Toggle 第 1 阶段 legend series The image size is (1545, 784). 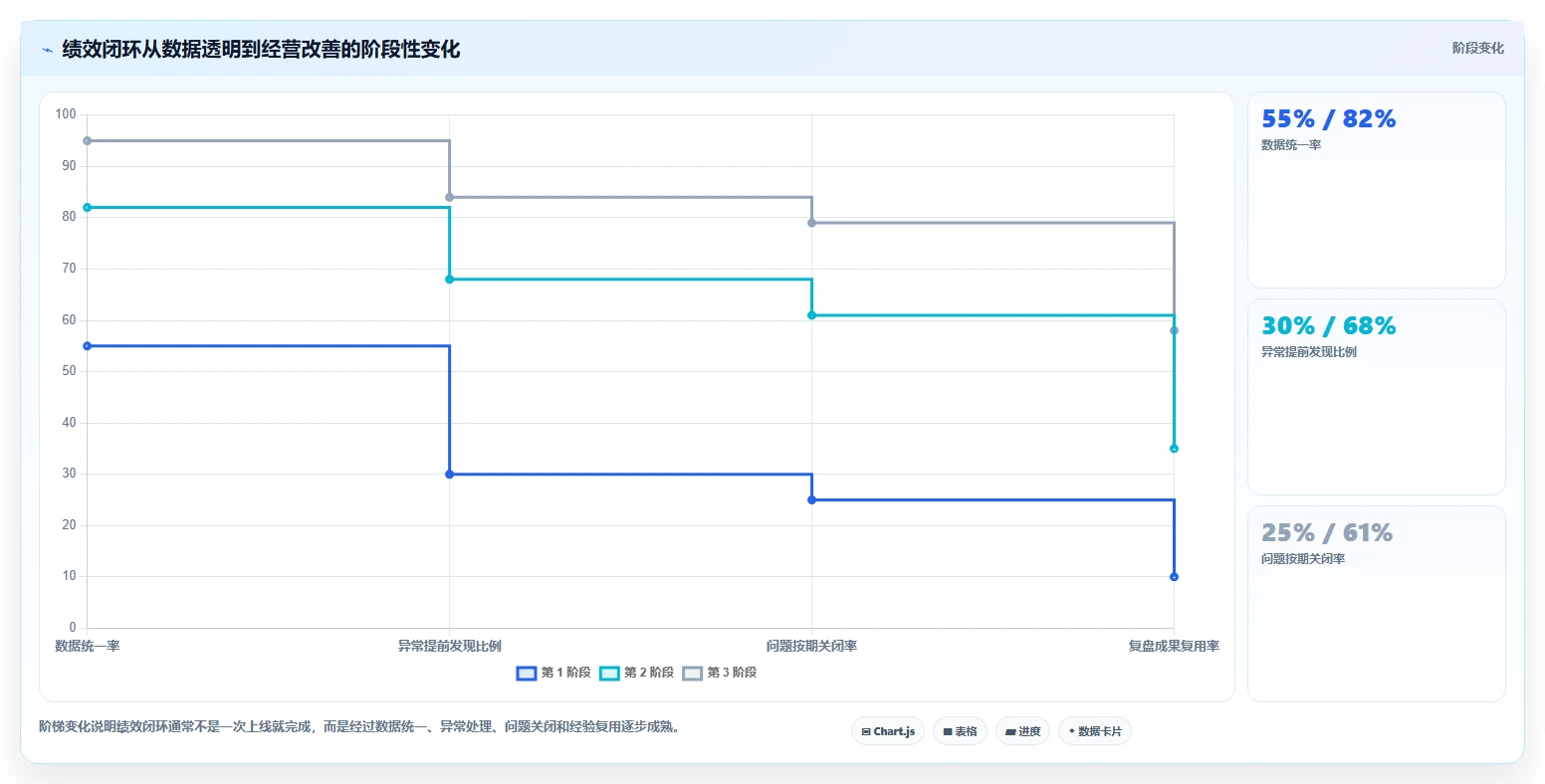[x=553, y=673]
